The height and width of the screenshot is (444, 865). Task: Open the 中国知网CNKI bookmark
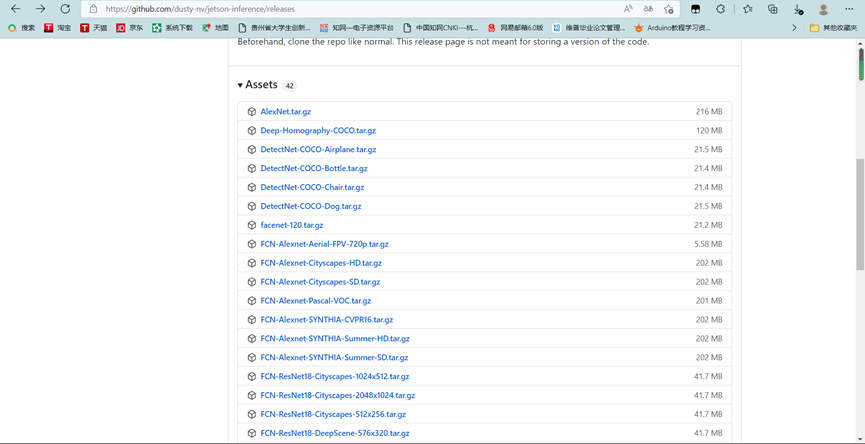pos(441,28)
